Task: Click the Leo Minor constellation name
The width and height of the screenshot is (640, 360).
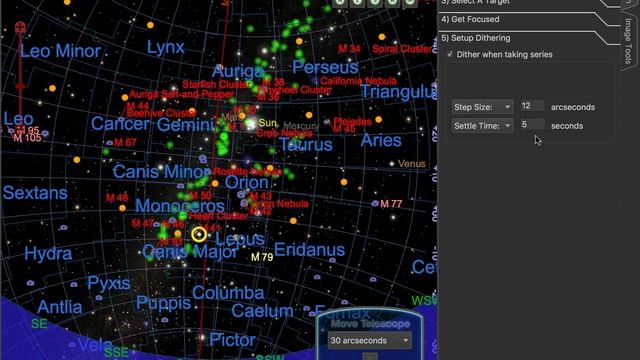Action: (x=60, y=51)
